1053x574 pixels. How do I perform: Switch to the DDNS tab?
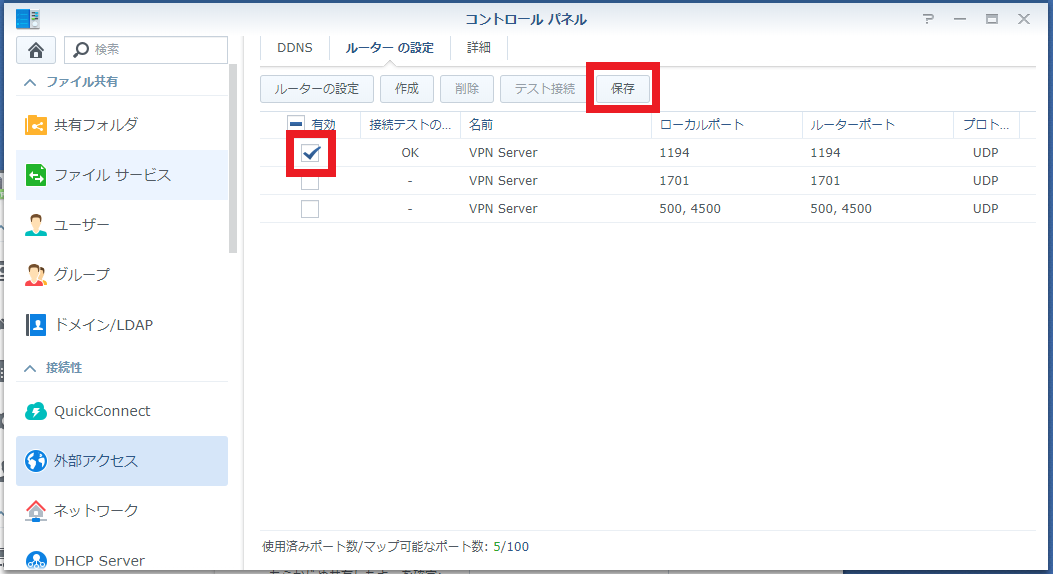295,48
